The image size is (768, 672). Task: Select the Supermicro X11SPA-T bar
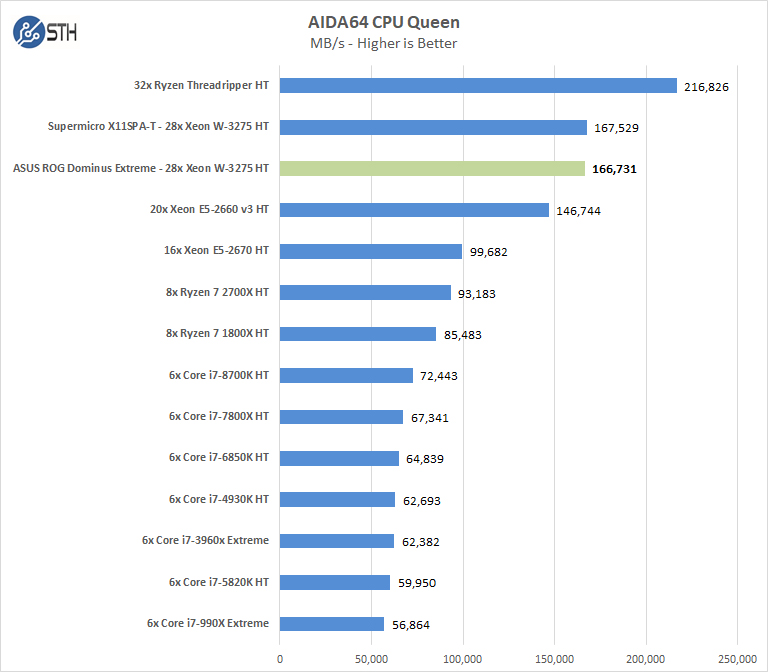tap(433, 127)
